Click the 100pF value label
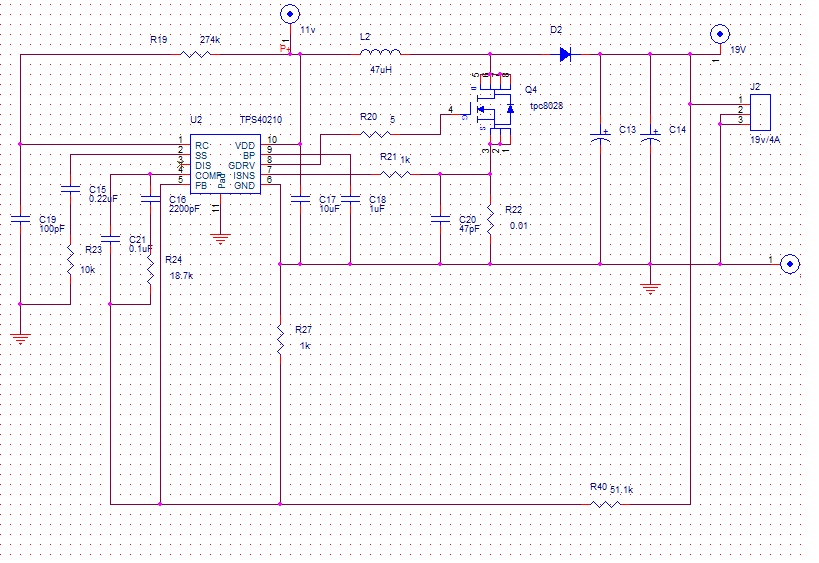The width and height of the screenshot is (819, 563). tap(52, 229)
